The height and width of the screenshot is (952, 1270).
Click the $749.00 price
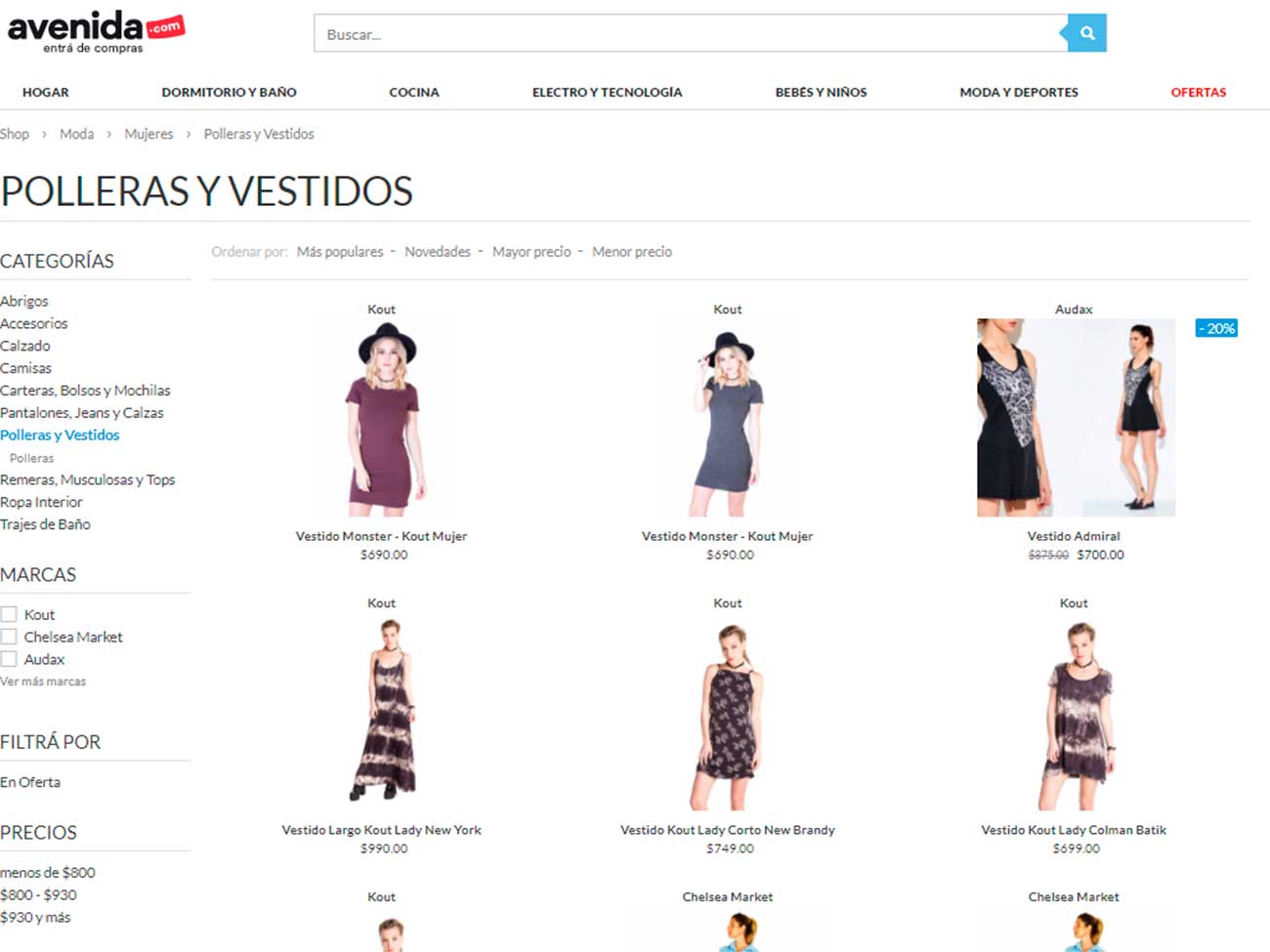click(x=731, y=849)
